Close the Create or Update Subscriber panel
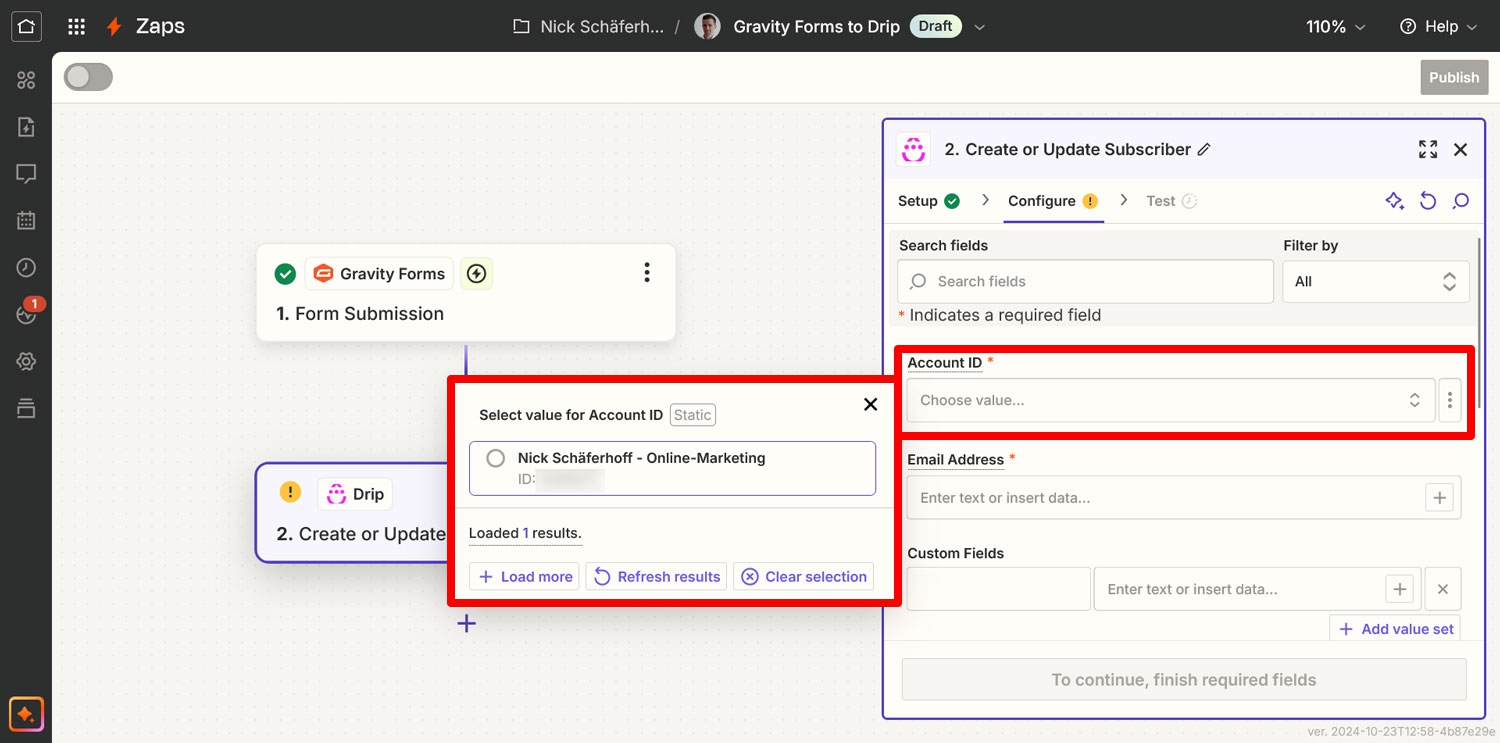This screenshot has height=743, width=1500. click(x=1461, y=149)
